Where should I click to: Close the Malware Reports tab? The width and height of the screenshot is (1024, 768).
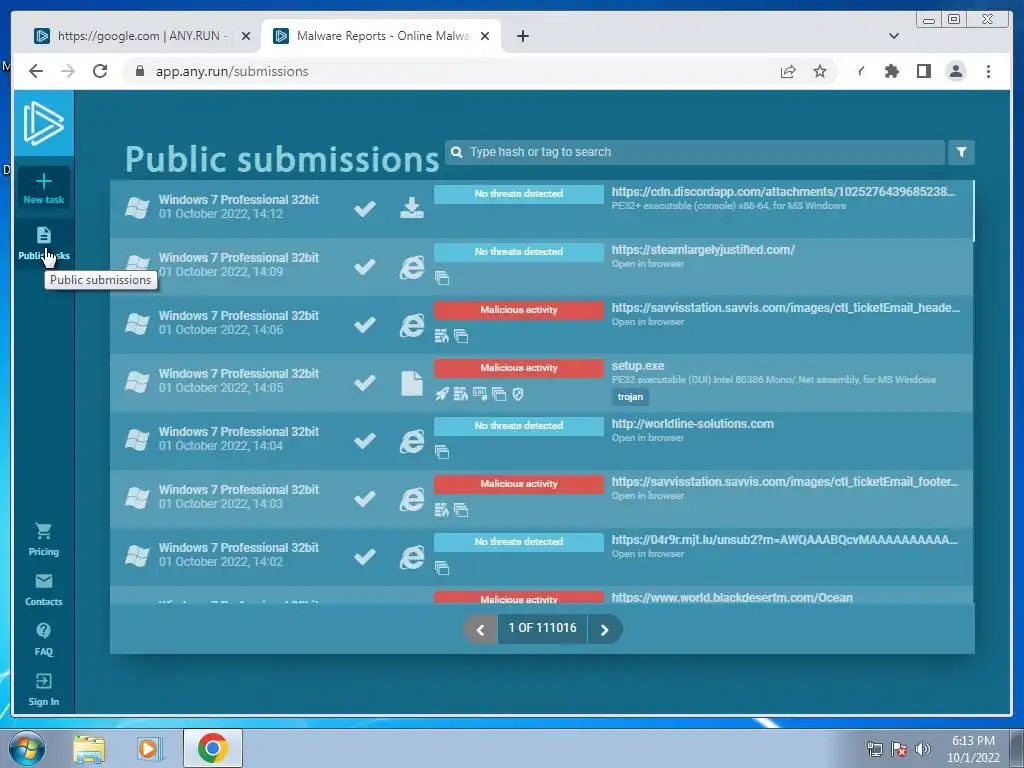point(485,36)
